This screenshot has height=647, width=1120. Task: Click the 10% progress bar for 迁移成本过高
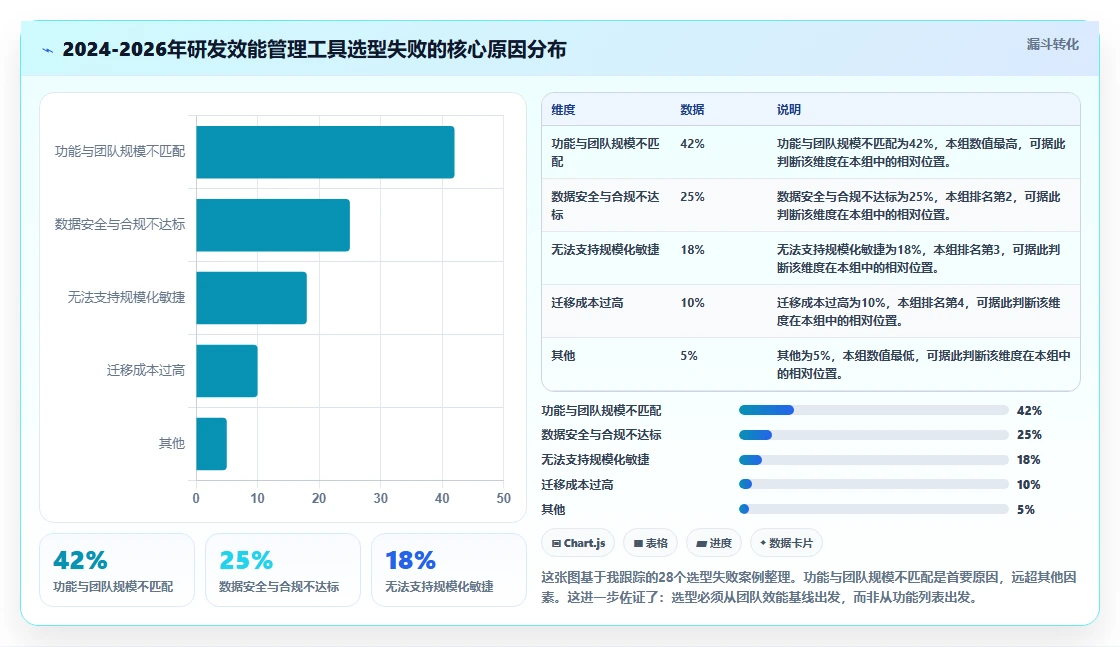(874, 484)
